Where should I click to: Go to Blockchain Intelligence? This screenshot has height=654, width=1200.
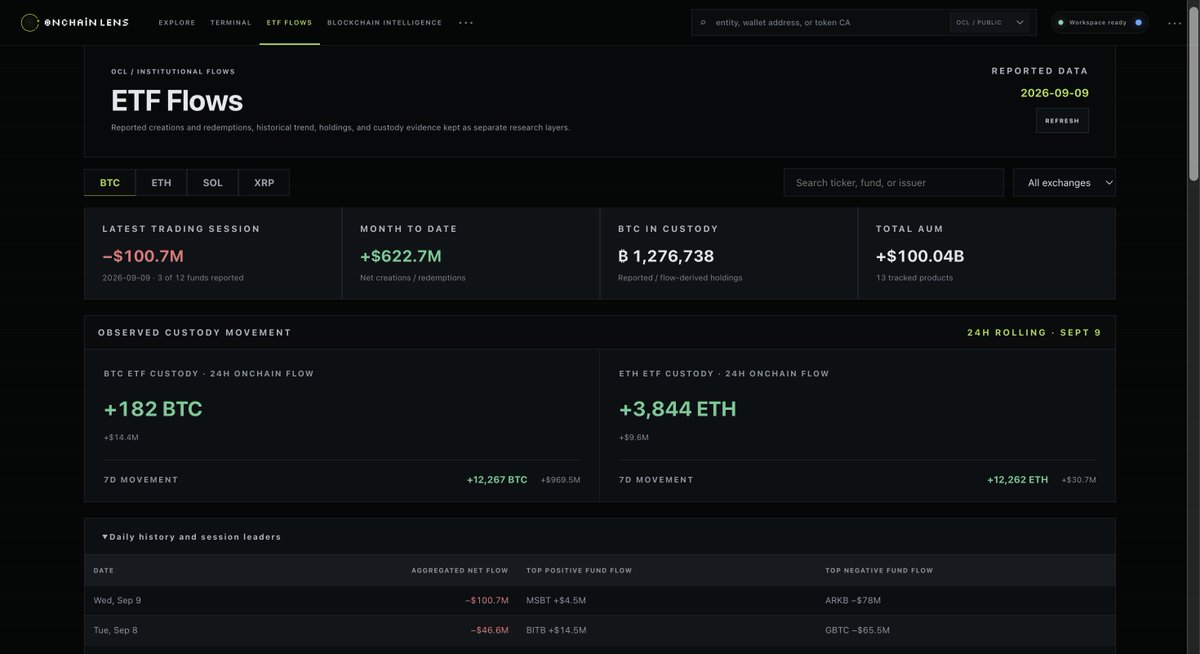(x=384, y=22)
